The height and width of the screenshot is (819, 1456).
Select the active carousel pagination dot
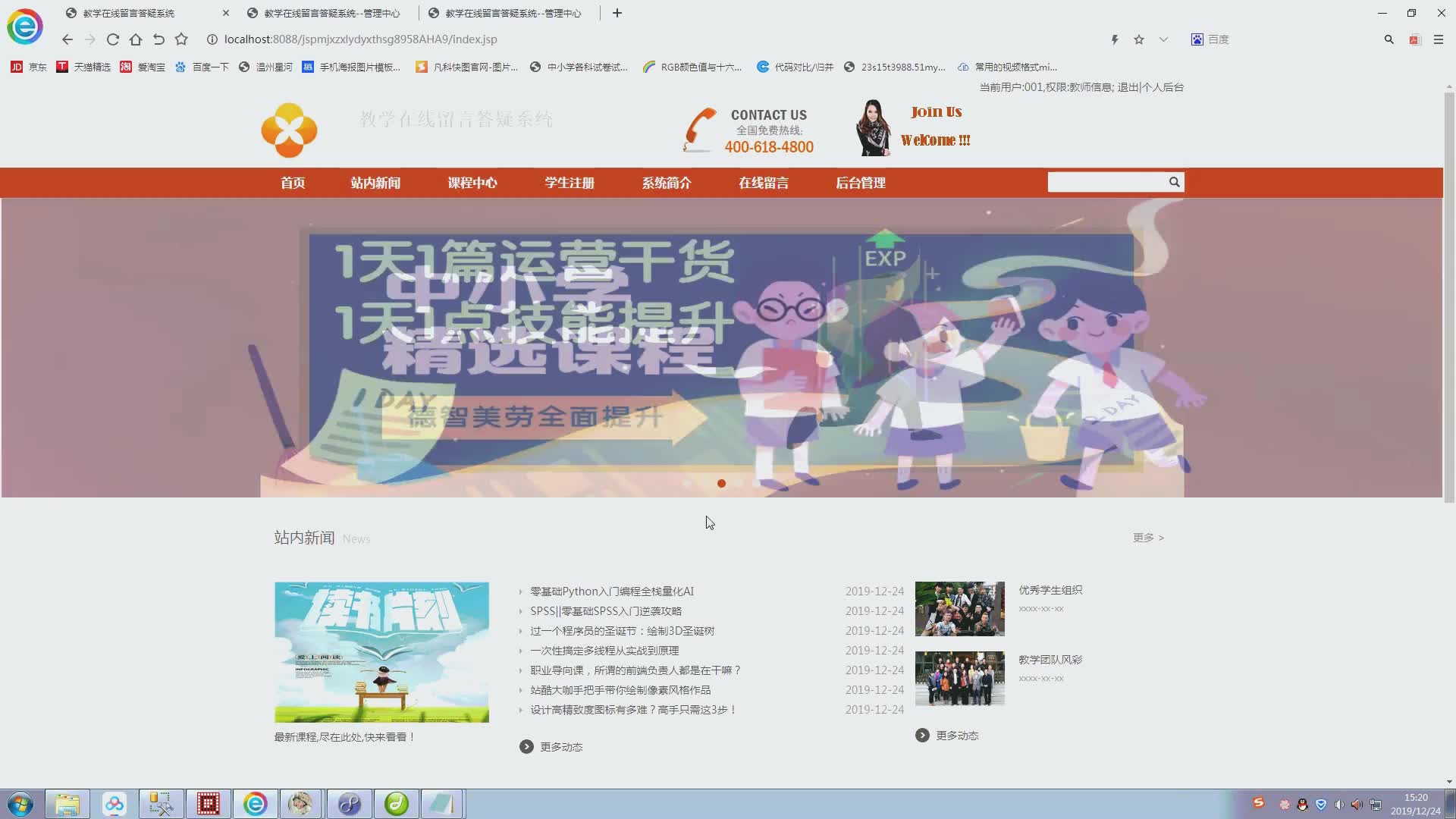coord(721,483)
